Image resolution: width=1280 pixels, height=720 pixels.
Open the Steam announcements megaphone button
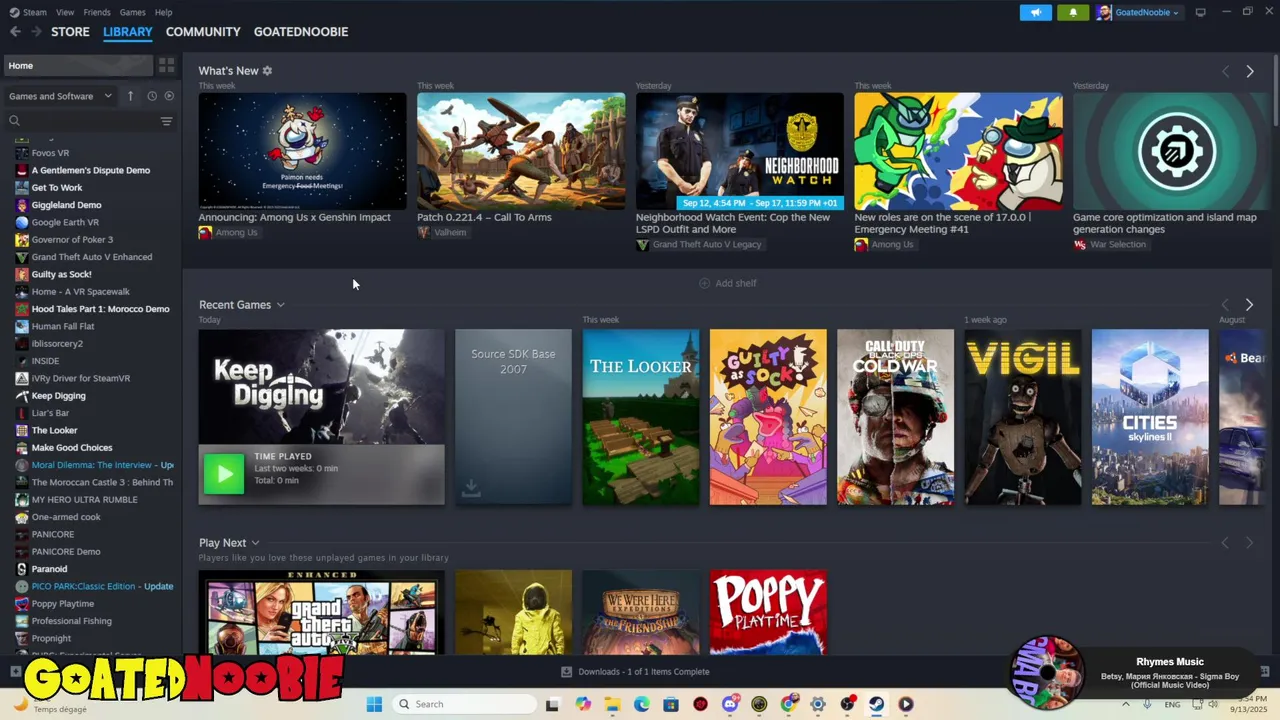click(1036, 12)
